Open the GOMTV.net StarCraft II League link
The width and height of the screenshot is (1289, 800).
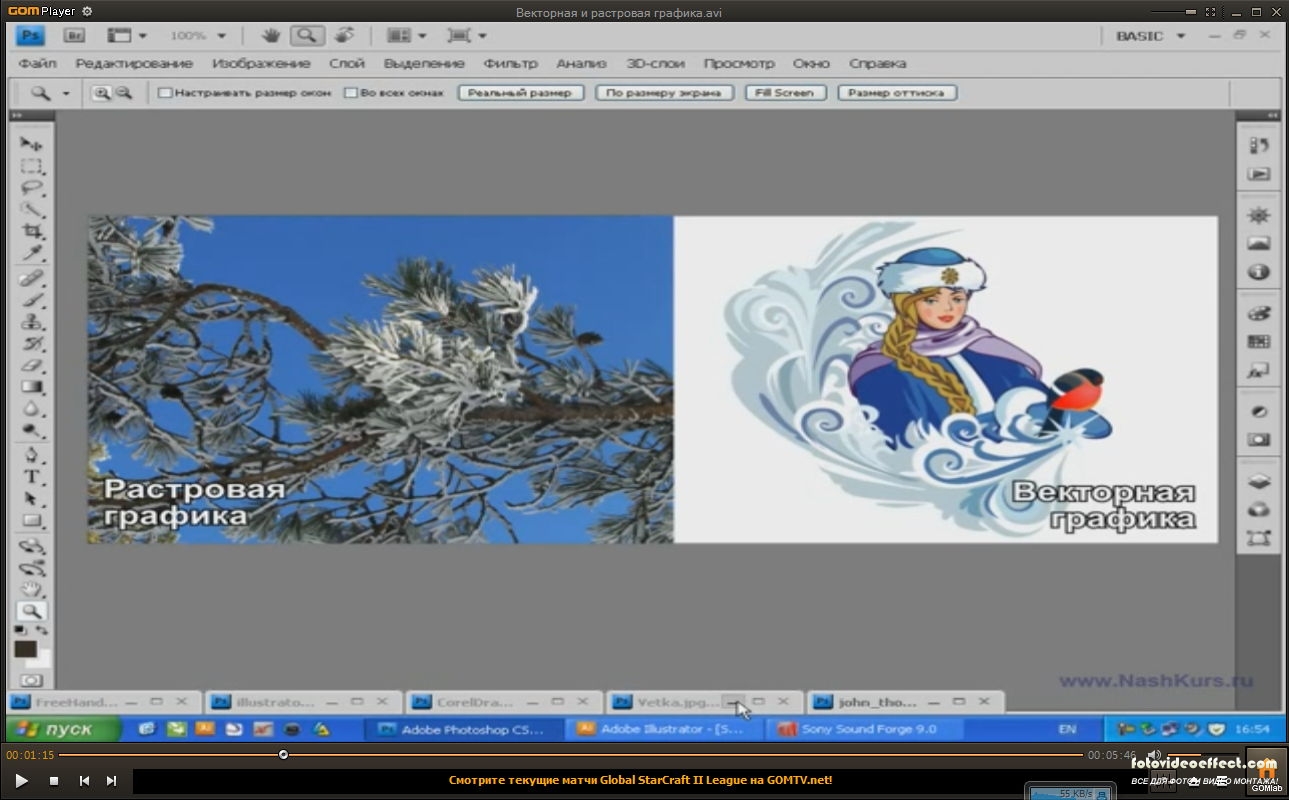[640, 780]
